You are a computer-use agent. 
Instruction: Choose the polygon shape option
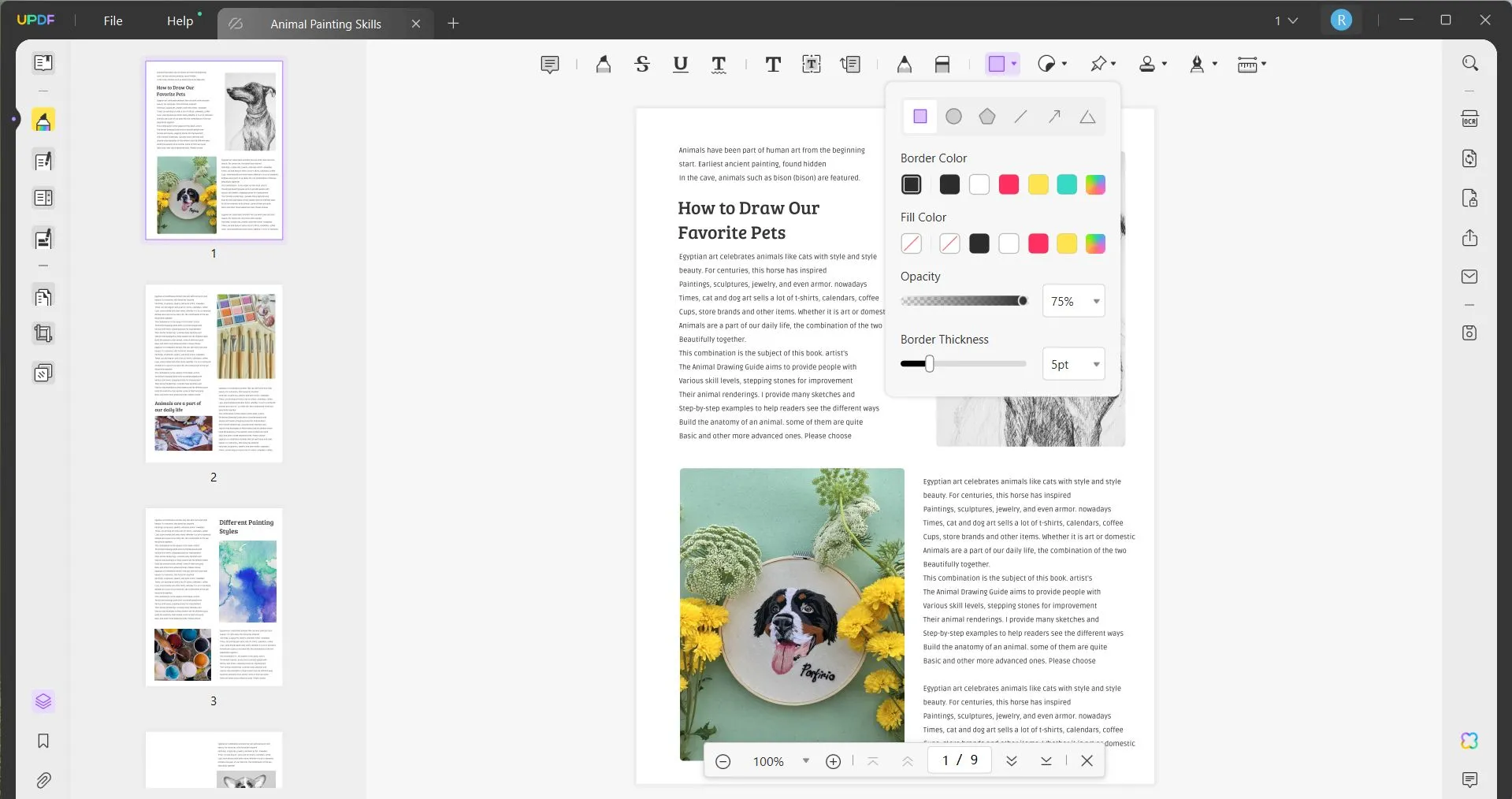(987, 117)
